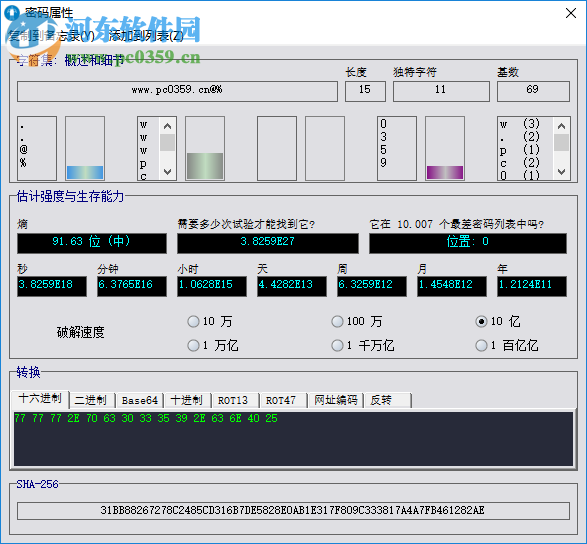Click the years value 1.2124E11
The image size is (587, 544).
(x=532, y=286)
